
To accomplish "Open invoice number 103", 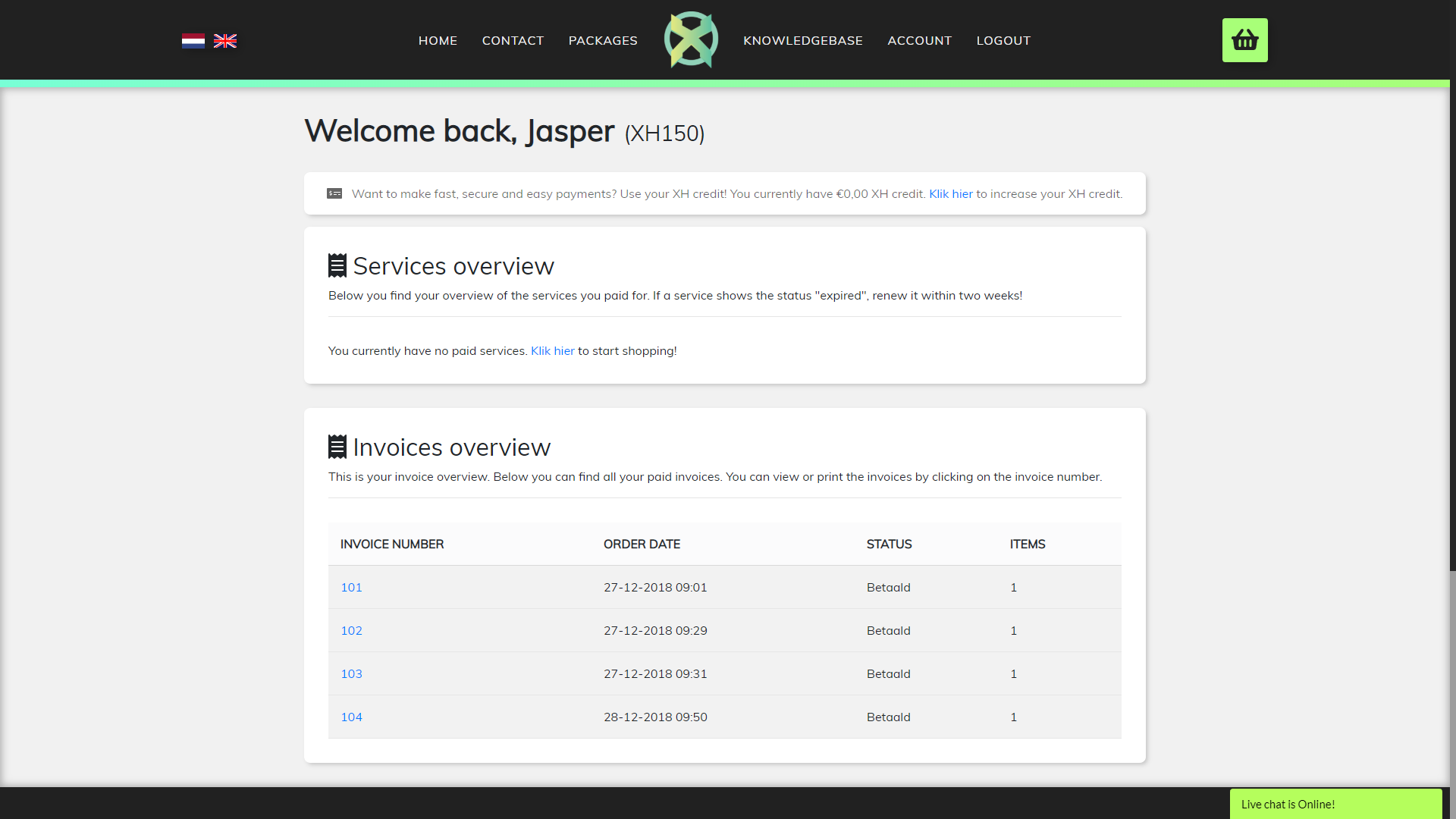I will [351, 673].
